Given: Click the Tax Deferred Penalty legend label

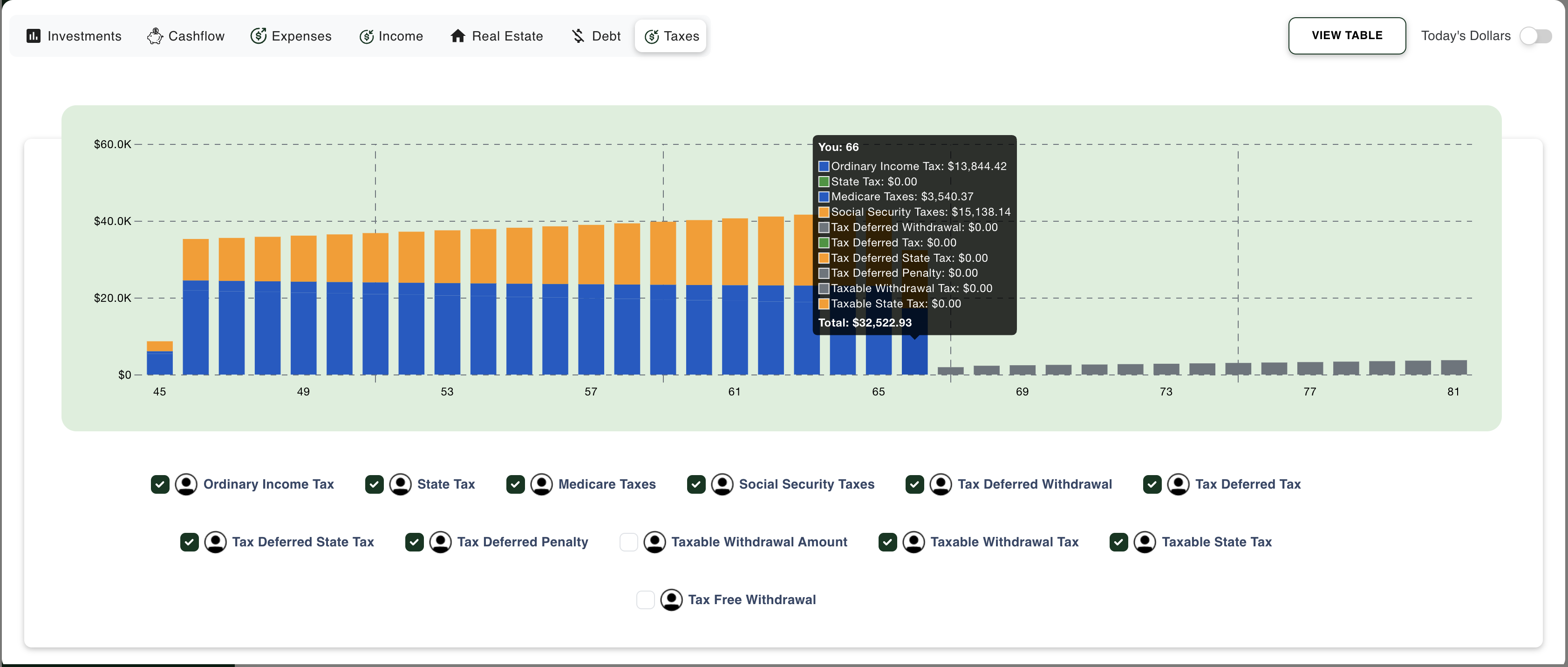Looking at the screenshot, I should [522, 542].
